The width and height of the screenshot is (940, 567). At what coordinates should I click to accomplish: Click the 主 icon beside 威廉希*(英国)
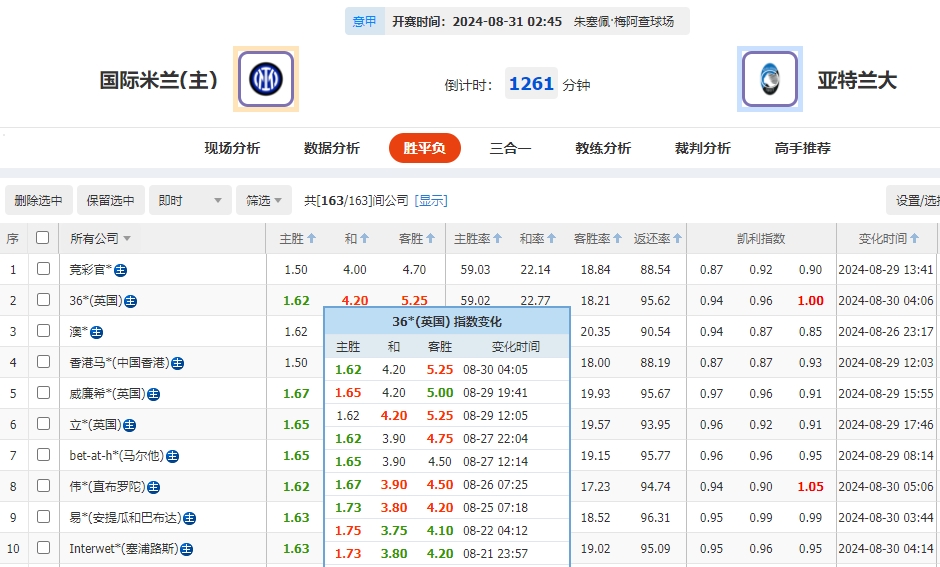click(154, 394)
